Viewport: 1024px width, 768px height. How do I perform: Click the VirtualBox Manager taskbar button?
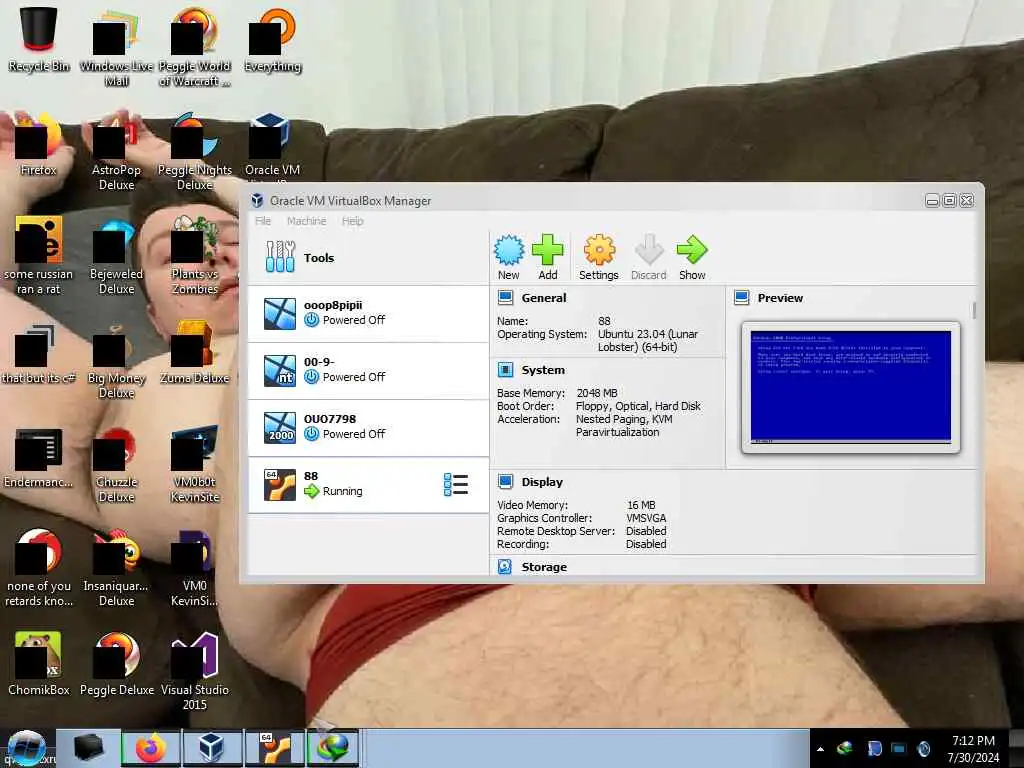click(x=212, y=748)
